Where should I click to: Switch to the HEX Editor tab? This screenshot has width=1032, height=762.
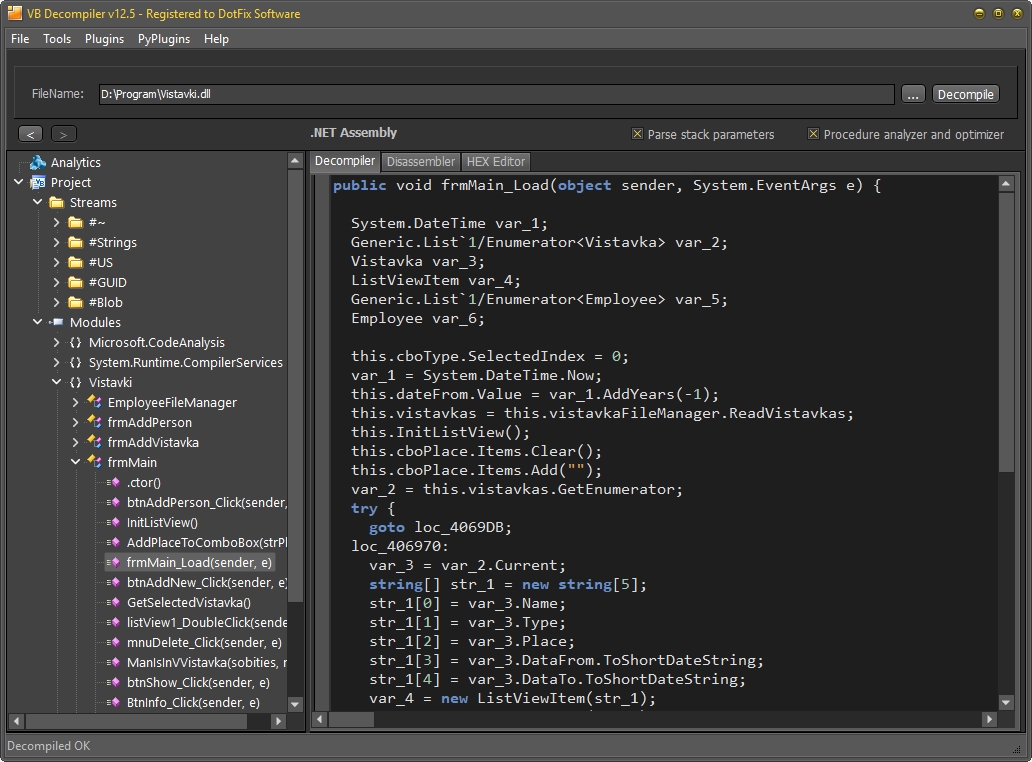[x=496, y=161]
